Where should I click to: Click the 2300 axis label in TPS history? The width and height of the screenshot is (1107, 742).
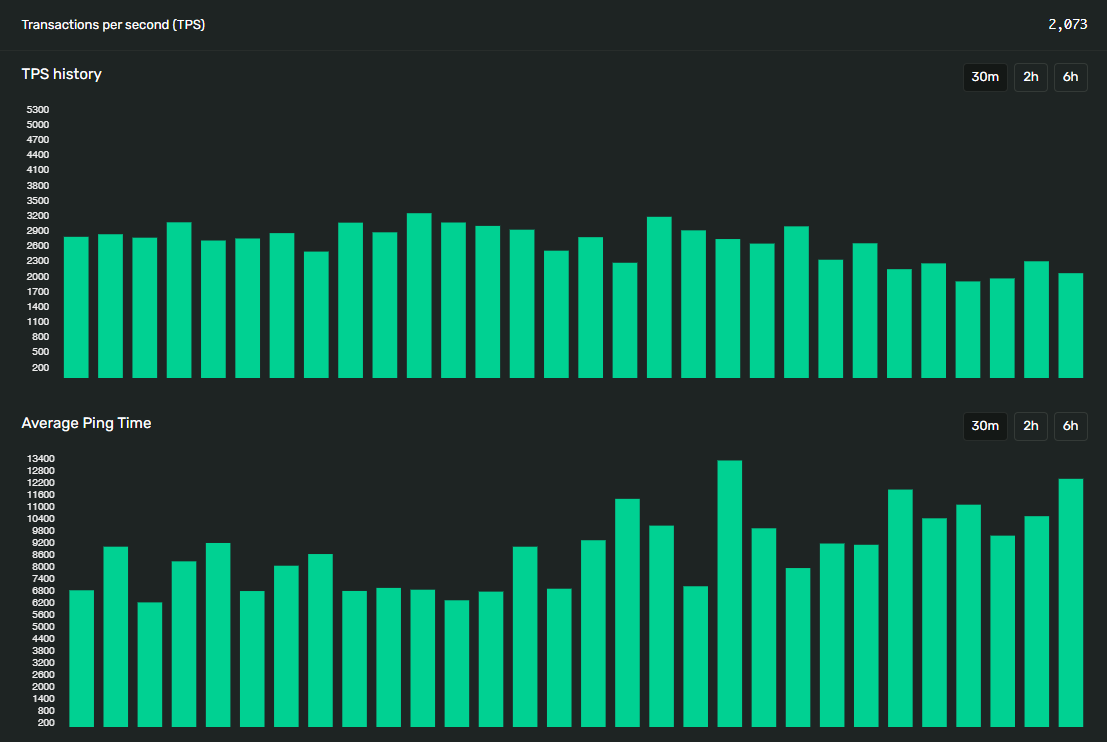[38, 261]
